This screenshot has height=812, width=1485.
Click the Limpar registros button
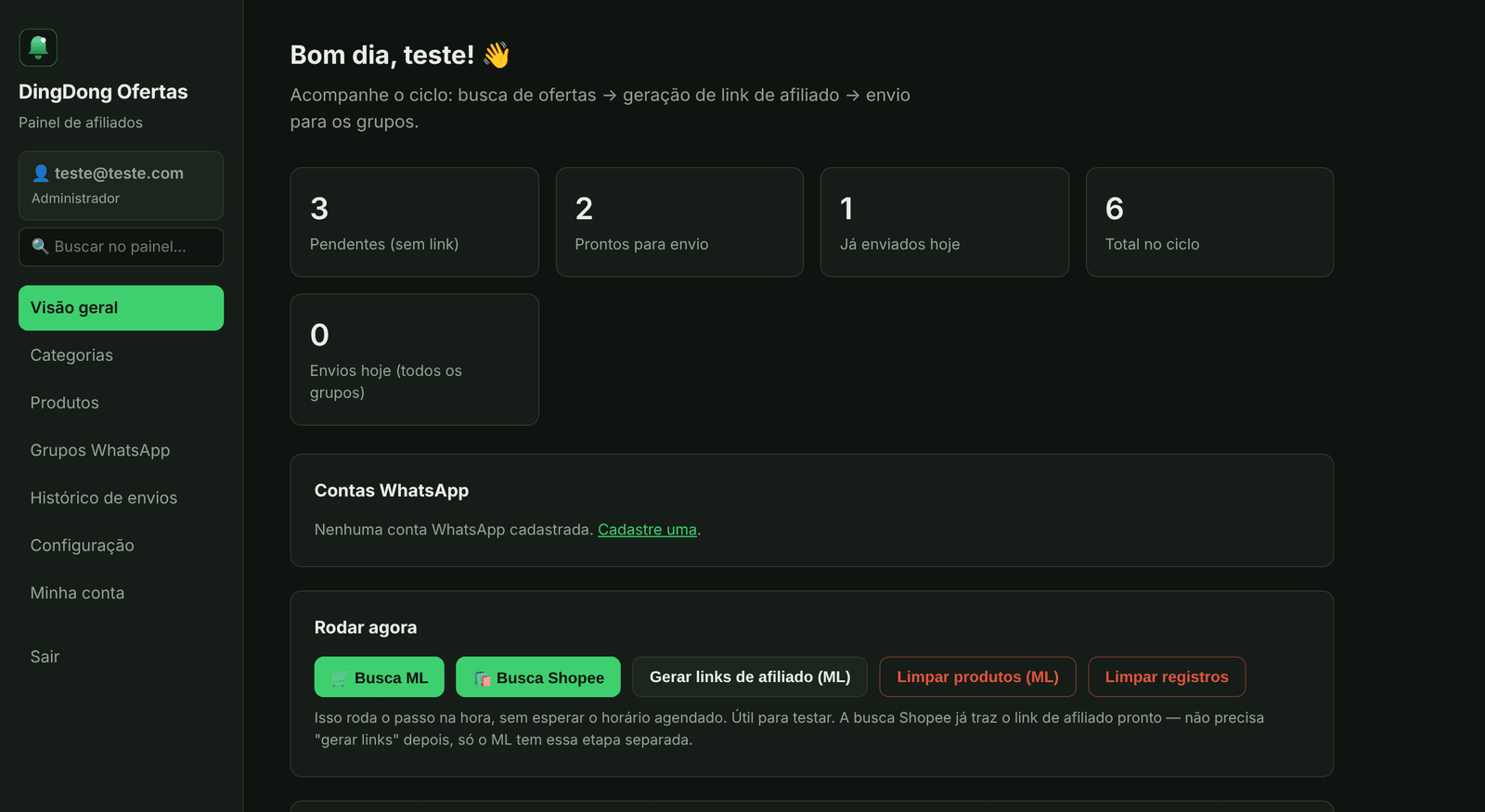pos(1167,677)
